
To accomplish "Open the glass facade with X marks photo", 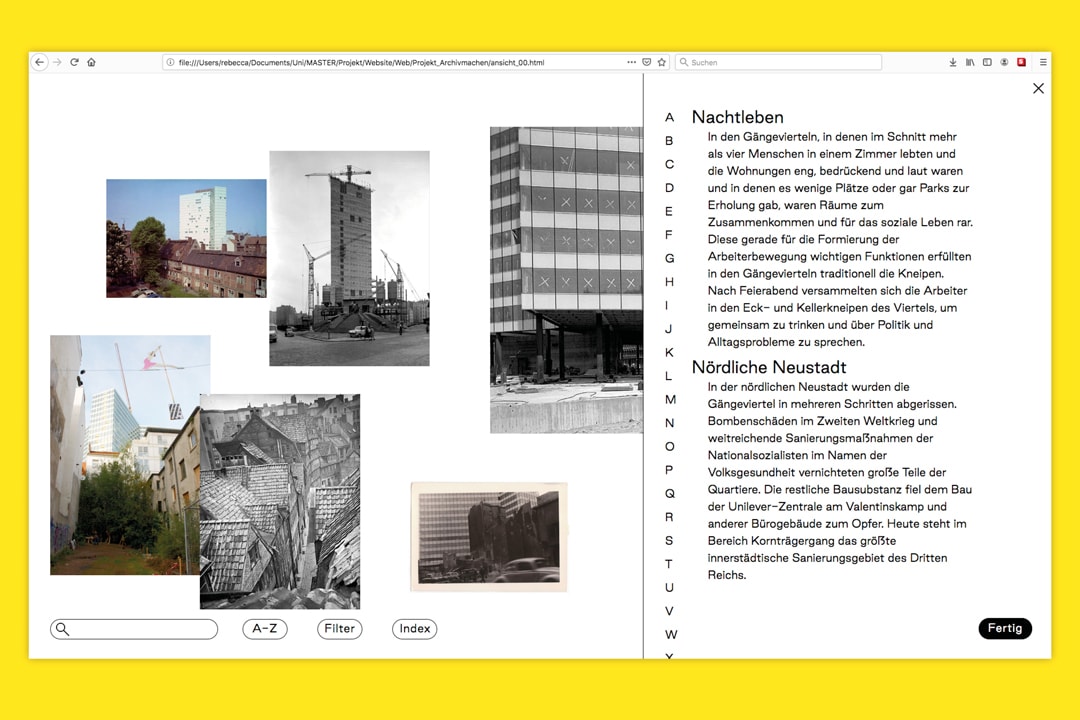I will [x=566, y=280].
